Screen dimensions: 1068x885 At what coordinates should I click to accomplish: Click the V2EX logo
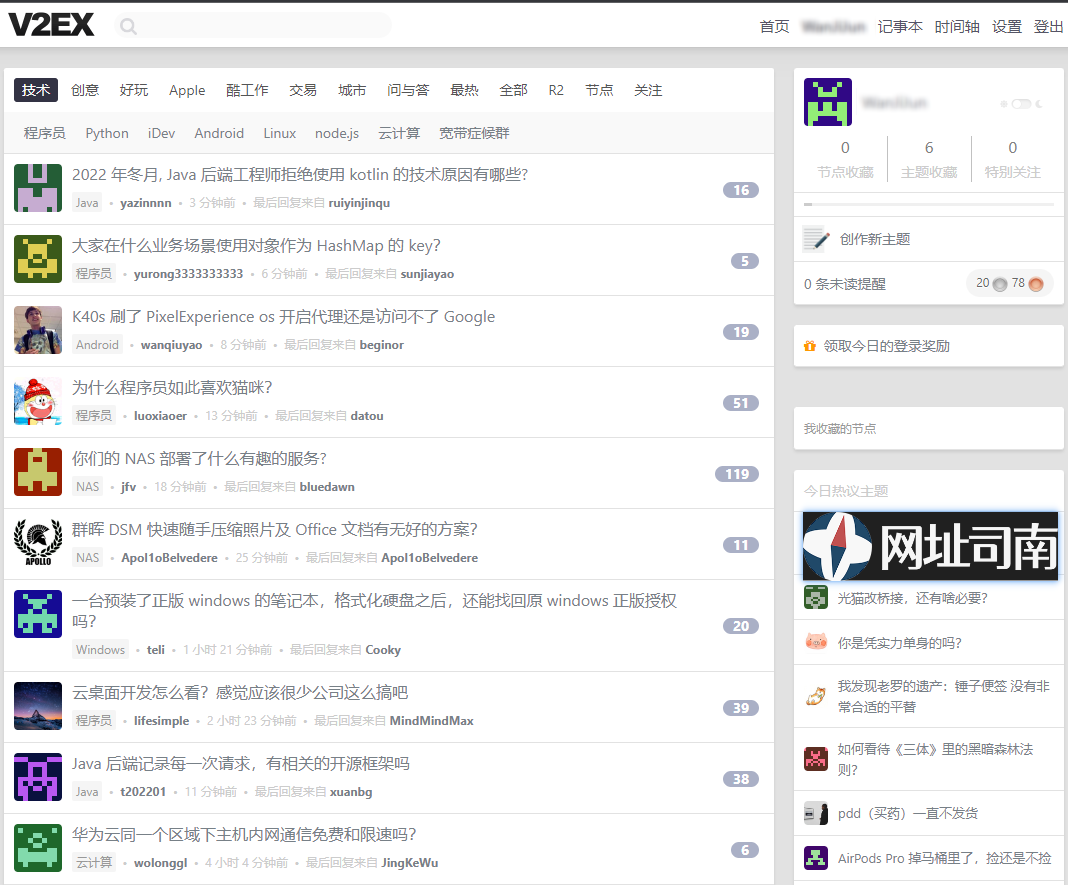pyautogui.click(x=51, y=25)
